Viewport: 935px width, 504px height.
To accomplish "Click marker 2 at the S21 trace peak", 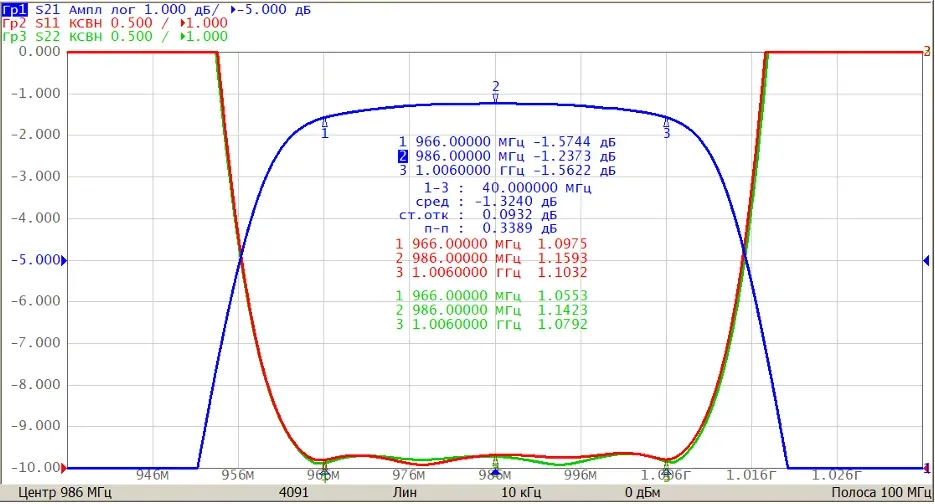I will point(495,92).
